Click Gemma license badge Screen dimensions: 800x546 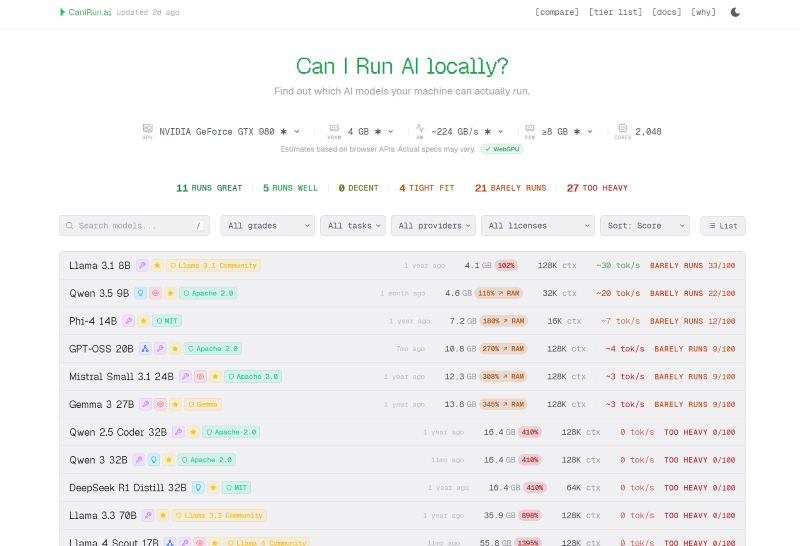click(203, 404)
